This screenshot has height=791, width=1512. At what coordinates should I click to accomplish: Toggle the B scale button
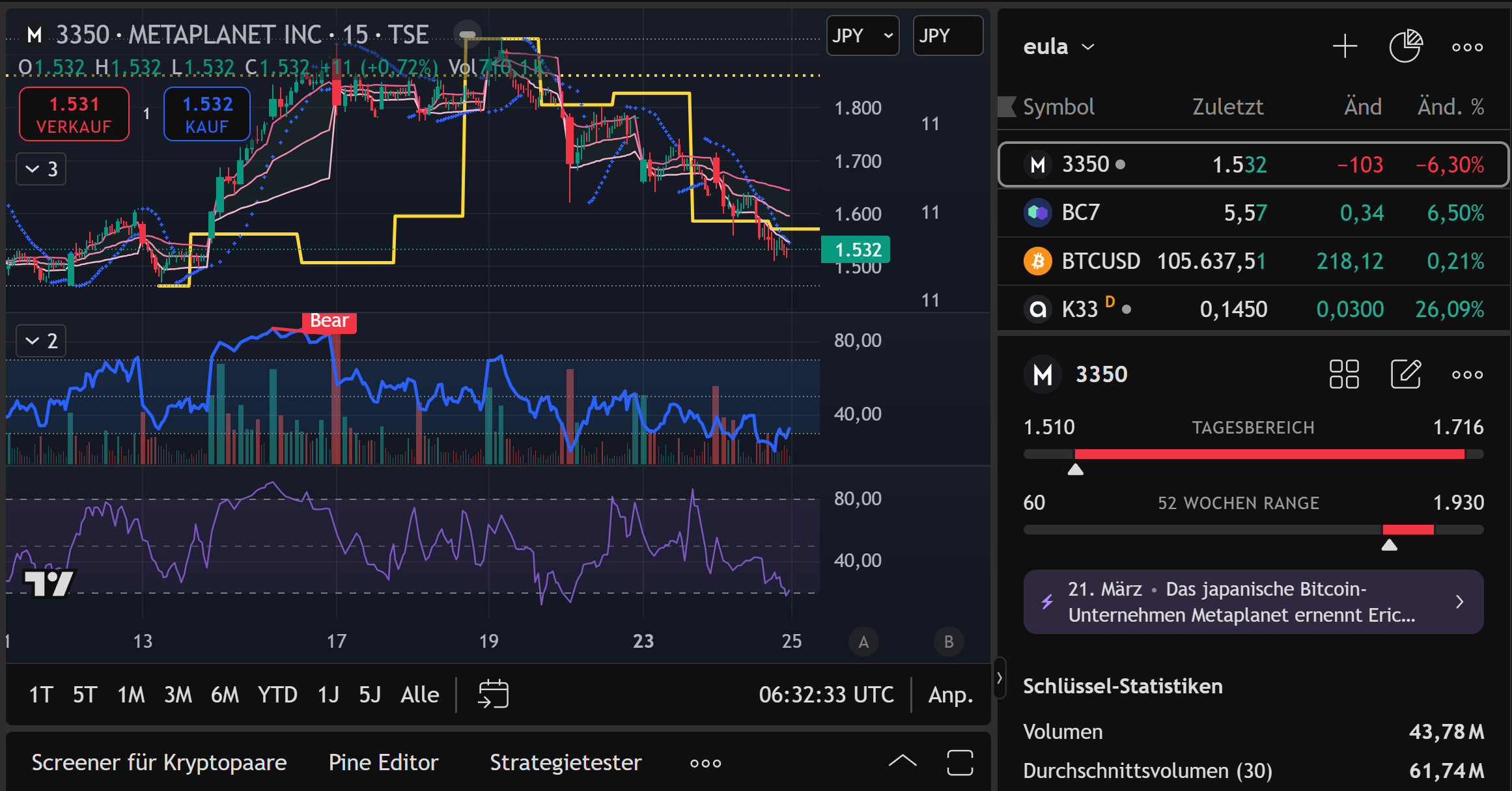pos(949,642)
